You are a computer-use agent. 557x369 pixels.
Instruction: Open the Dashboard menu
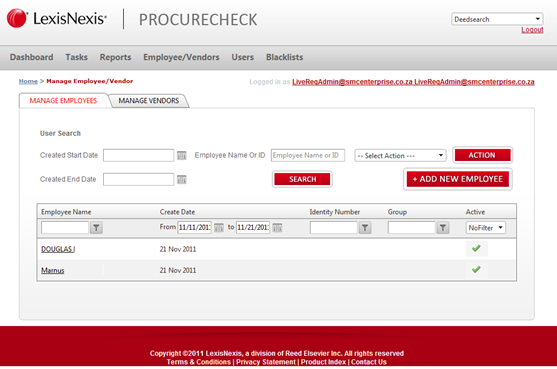31,57
